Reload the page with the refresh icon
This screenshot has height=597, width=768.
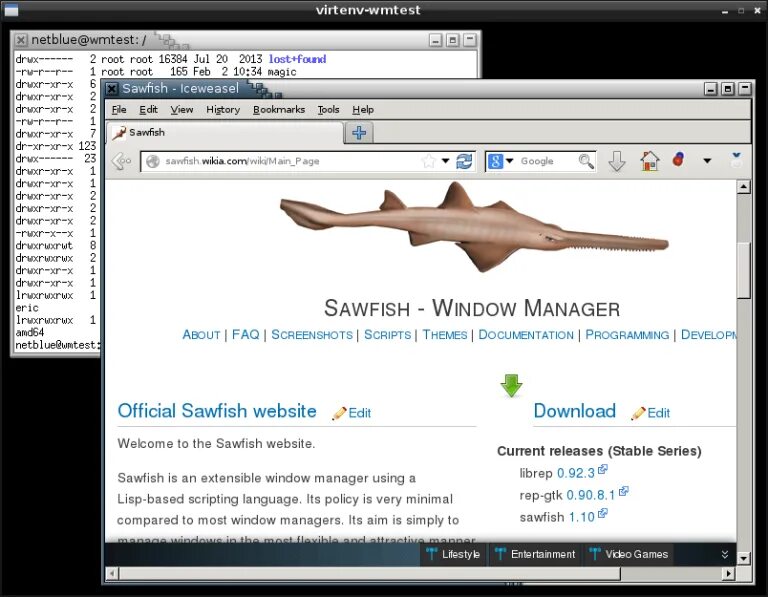[x=464, y=161]
